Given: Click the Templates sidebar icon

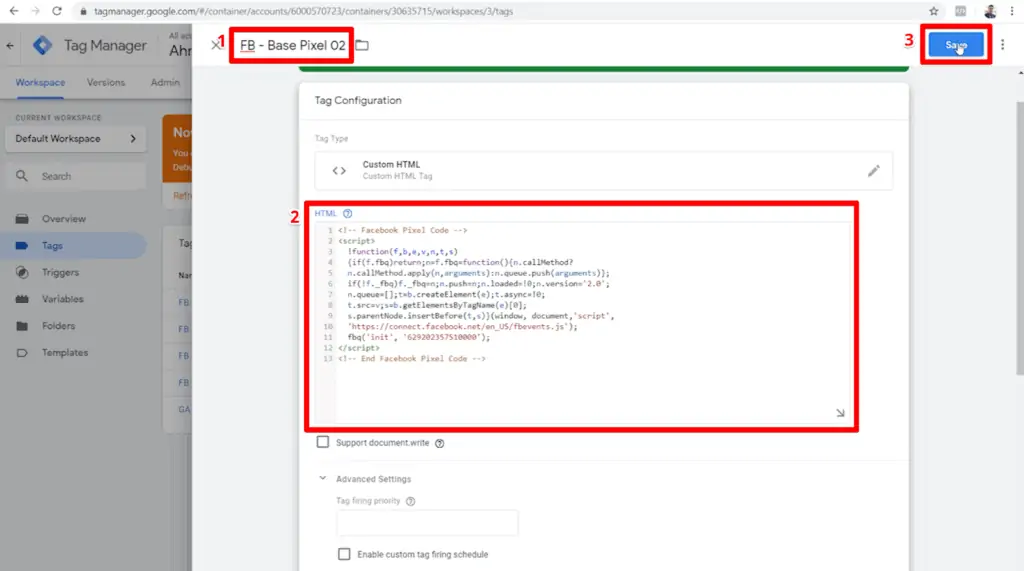Looking at the screenshot, I should click(x=22, y=353).
